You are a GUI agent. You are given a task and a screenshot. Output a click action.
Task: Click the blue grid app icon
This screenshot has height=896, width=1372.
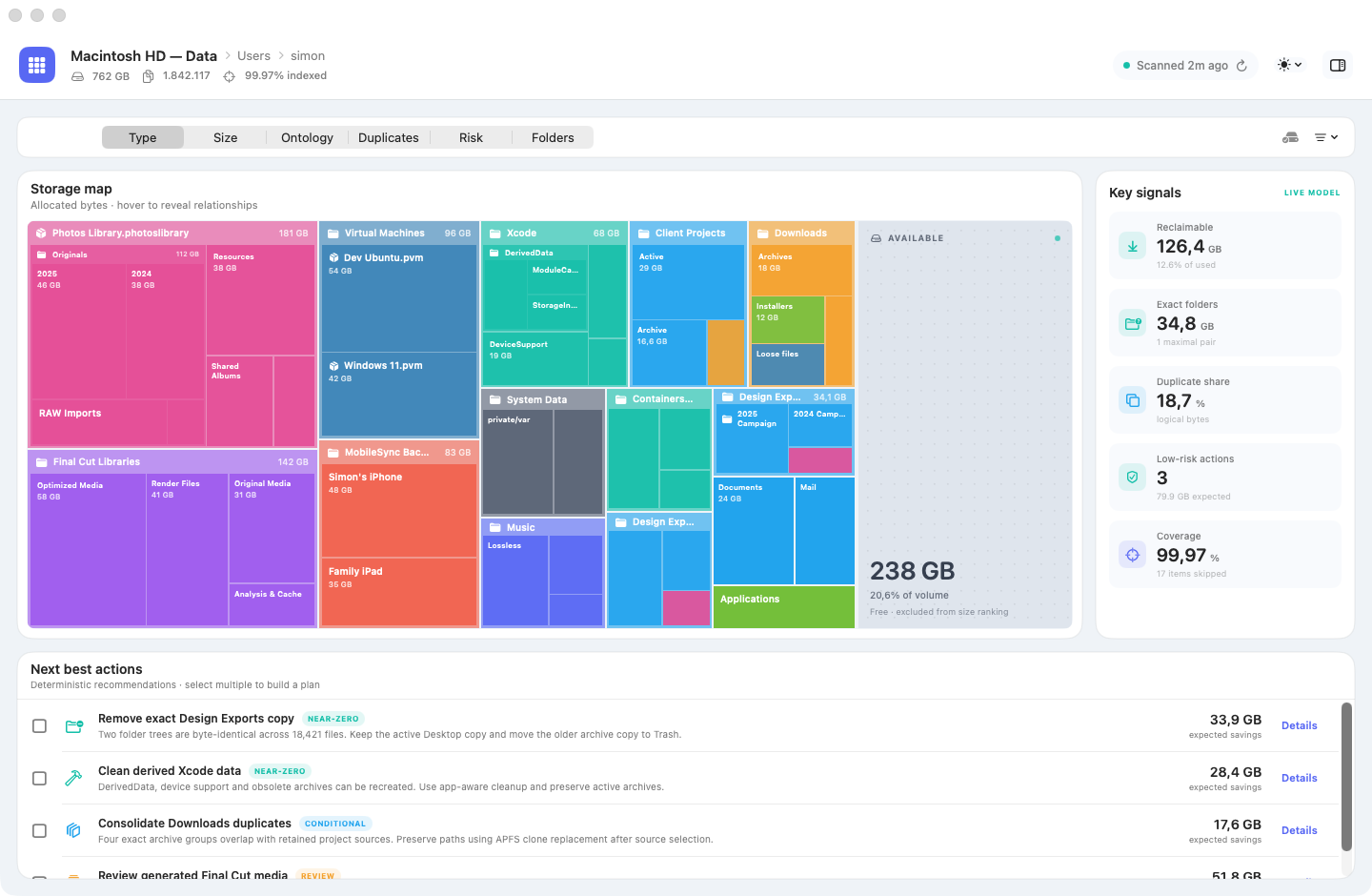tap(37, 65)
